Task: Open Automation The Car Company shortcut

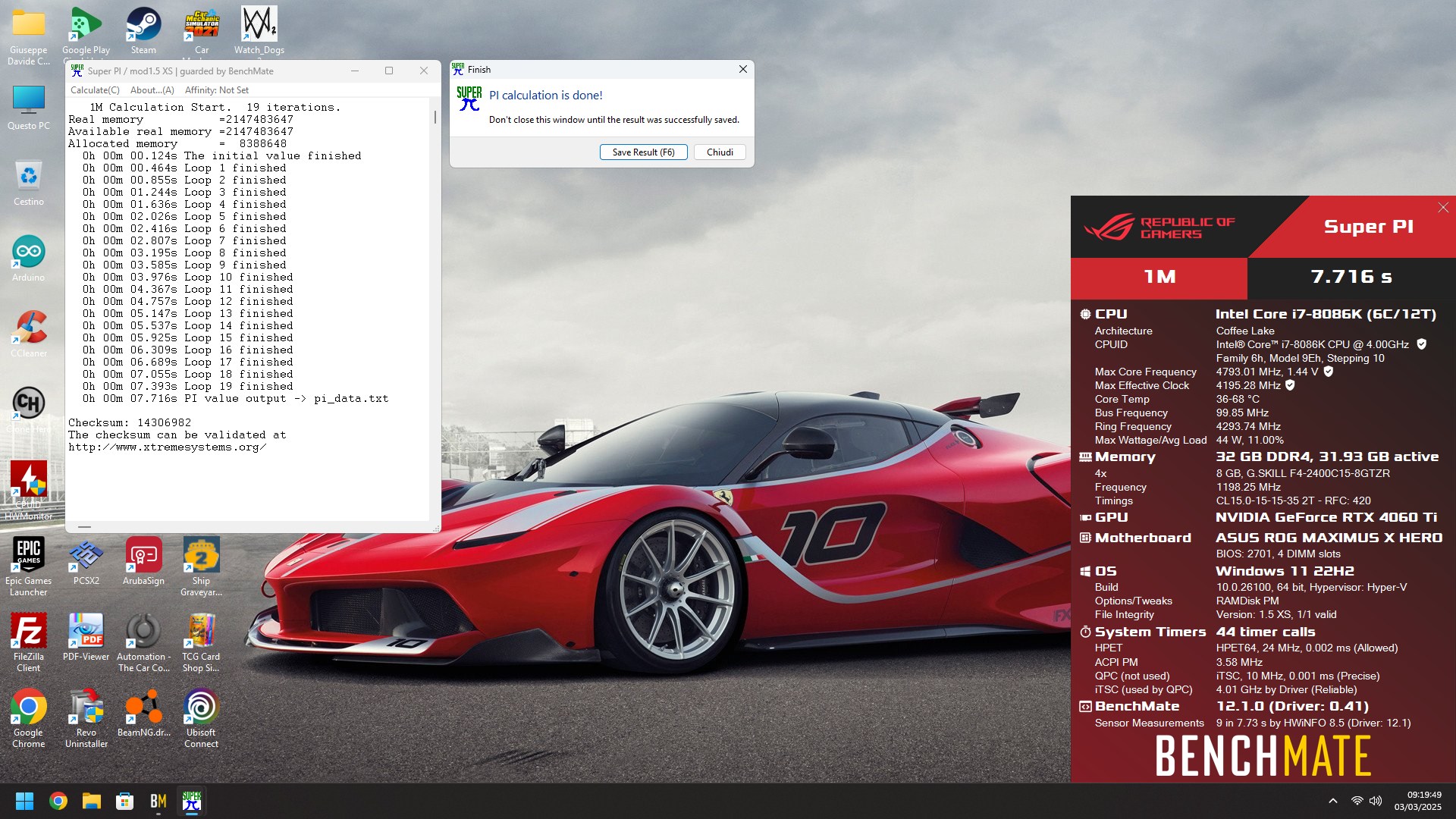Action: 143,642
